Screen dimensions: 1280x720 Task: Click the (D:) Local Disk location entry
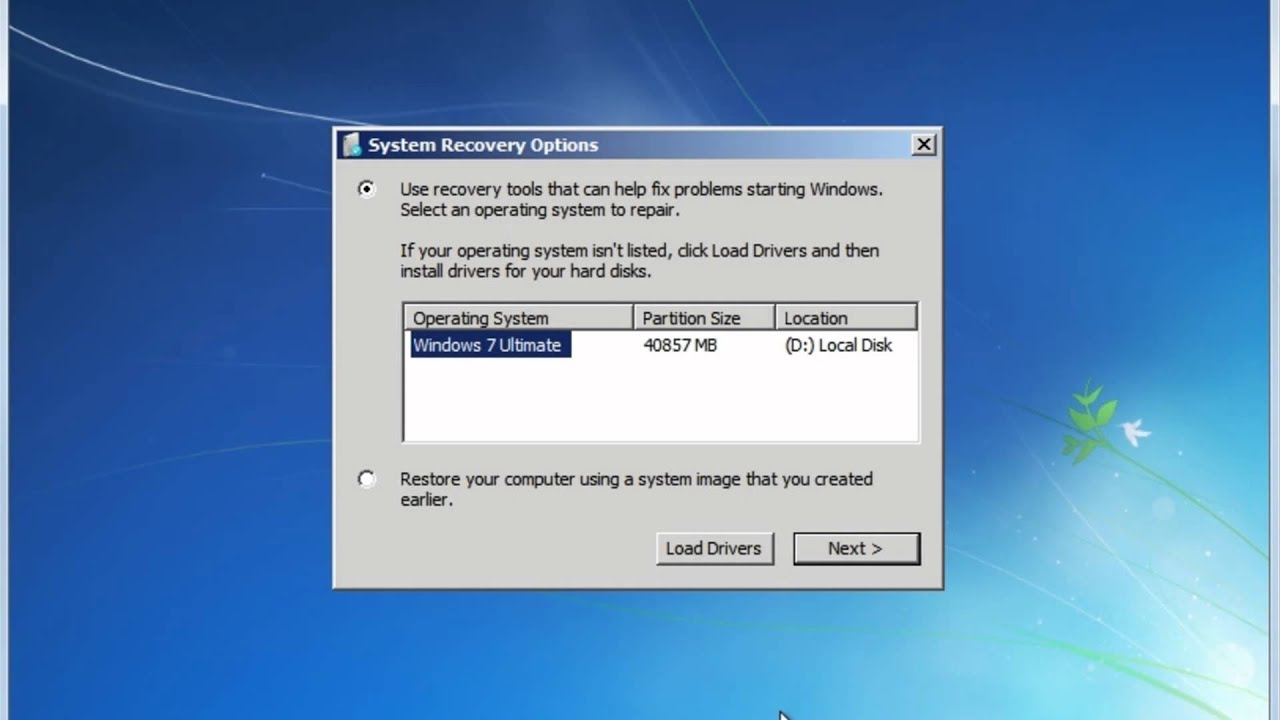[x=838, y=345]
